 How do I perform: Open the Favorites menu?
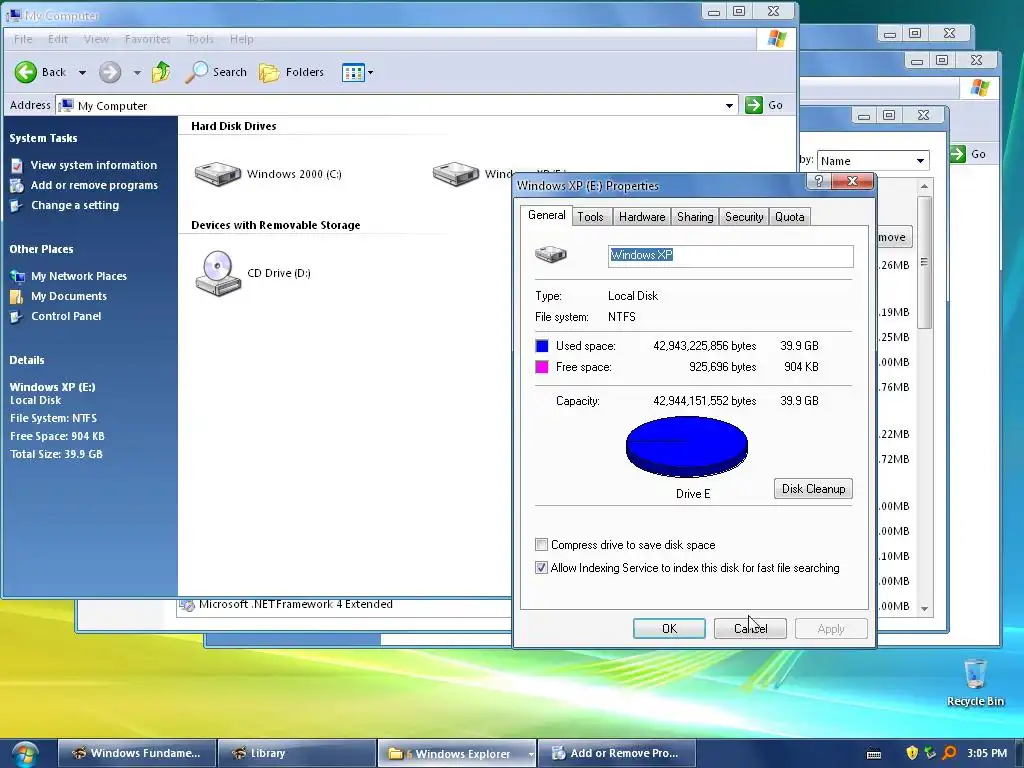point(148,39)
